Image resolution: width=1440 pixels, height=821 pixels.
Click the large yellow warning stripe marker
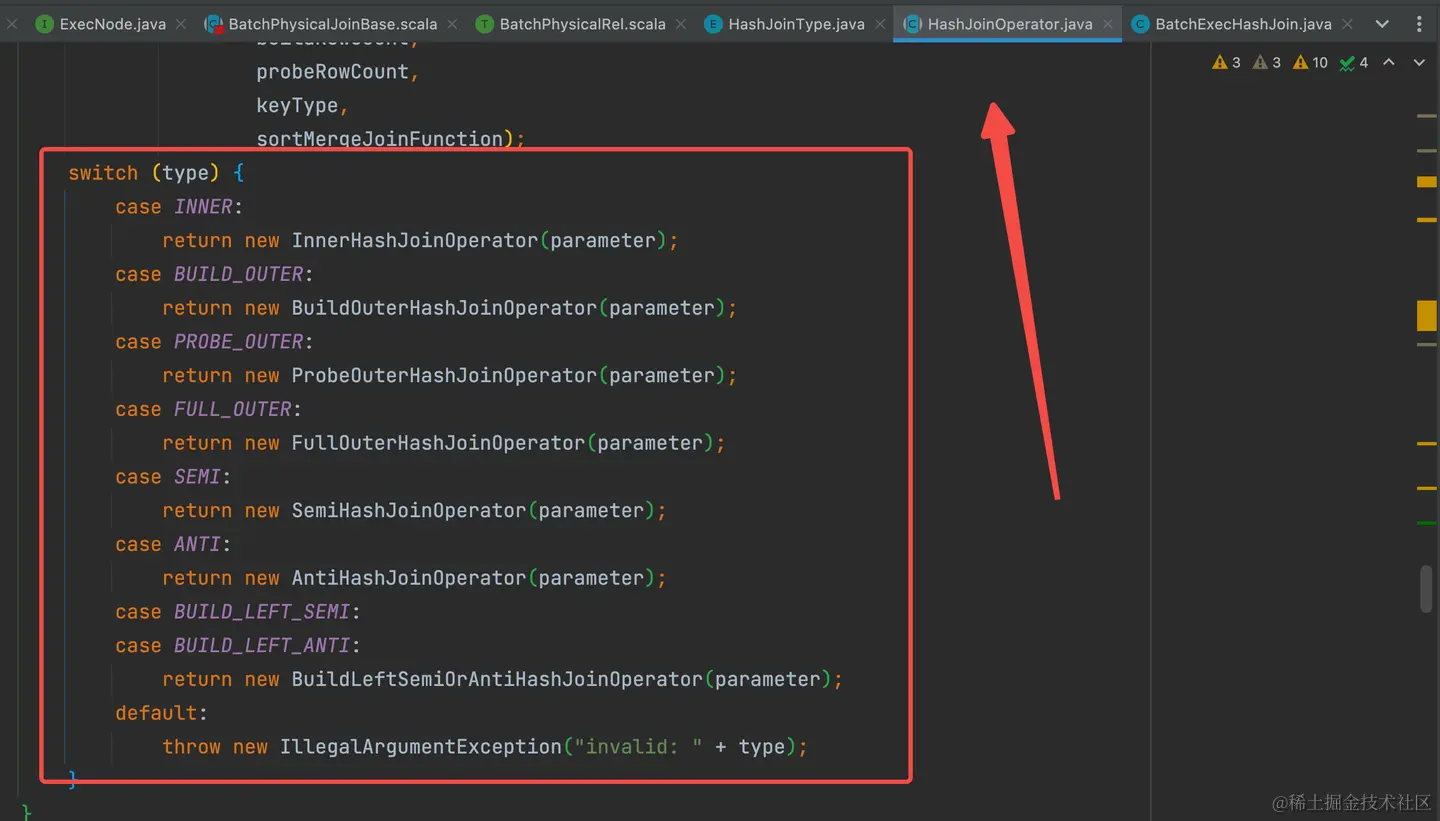[1427, 315]
